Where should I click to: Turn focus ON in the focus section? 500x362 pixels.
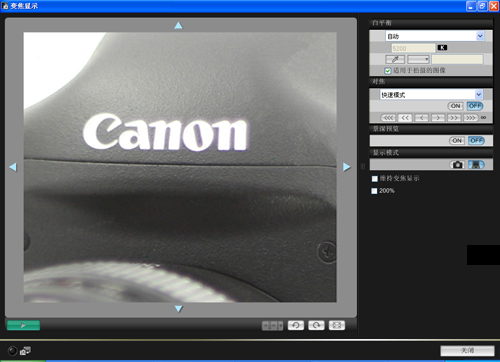pos(455,106)
